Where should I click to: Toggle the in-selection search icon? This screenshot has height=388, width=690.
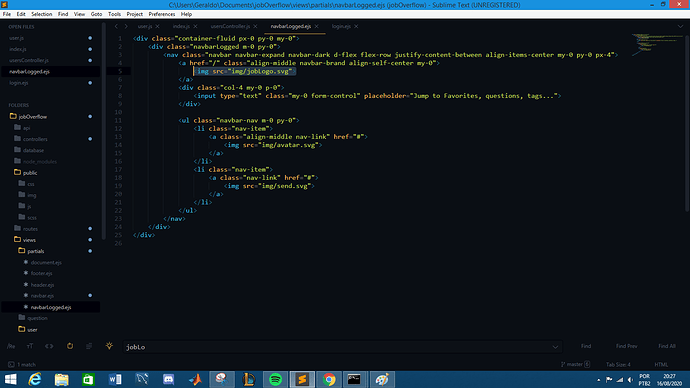tap(89, 346)
